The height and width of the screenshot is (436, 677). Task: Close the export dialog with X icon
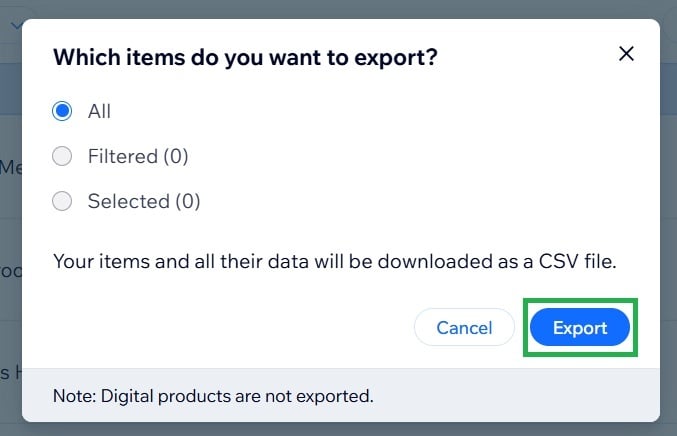click(x=626, y=54)
